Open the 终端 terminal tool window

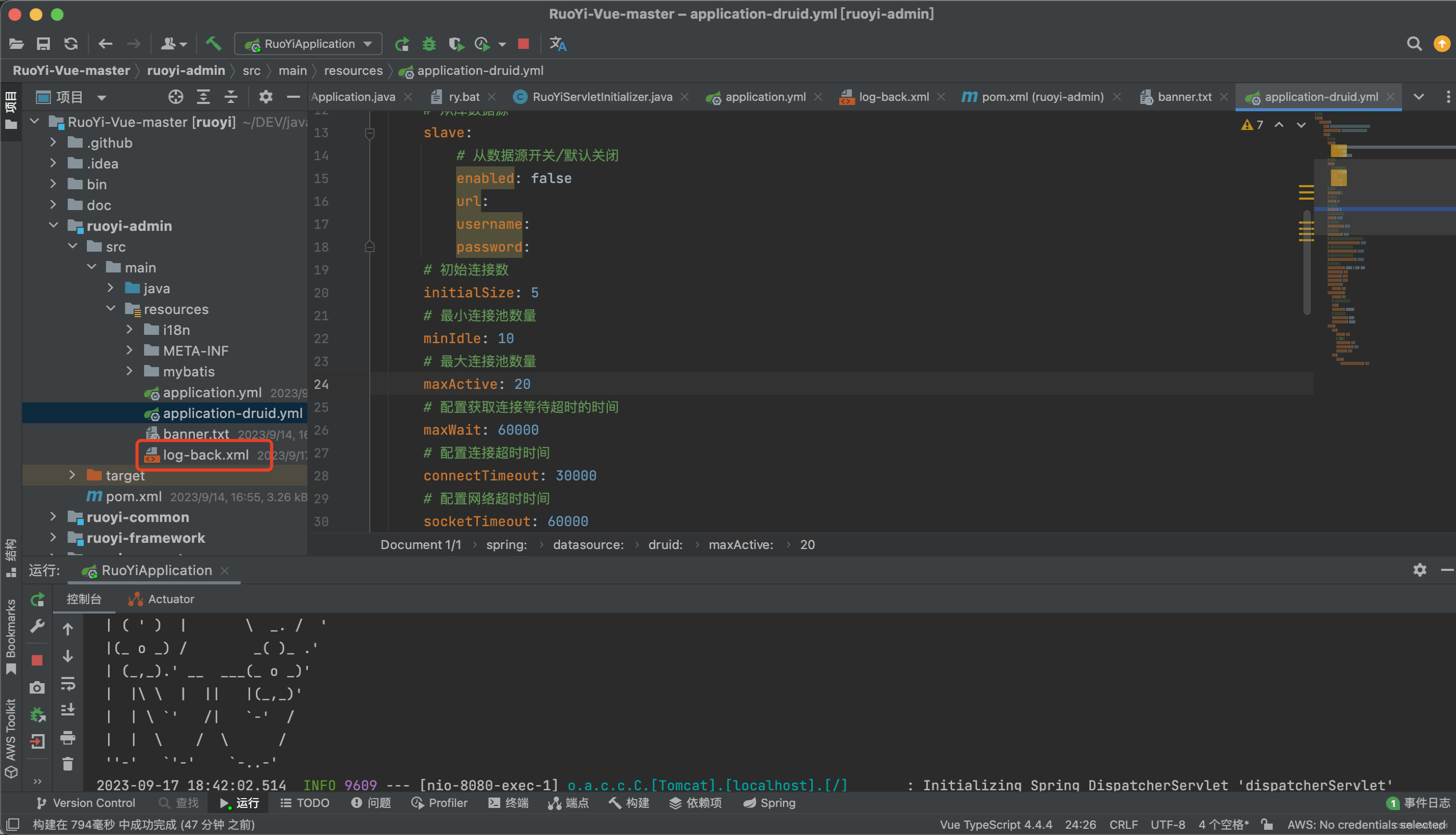coord(508,803)
